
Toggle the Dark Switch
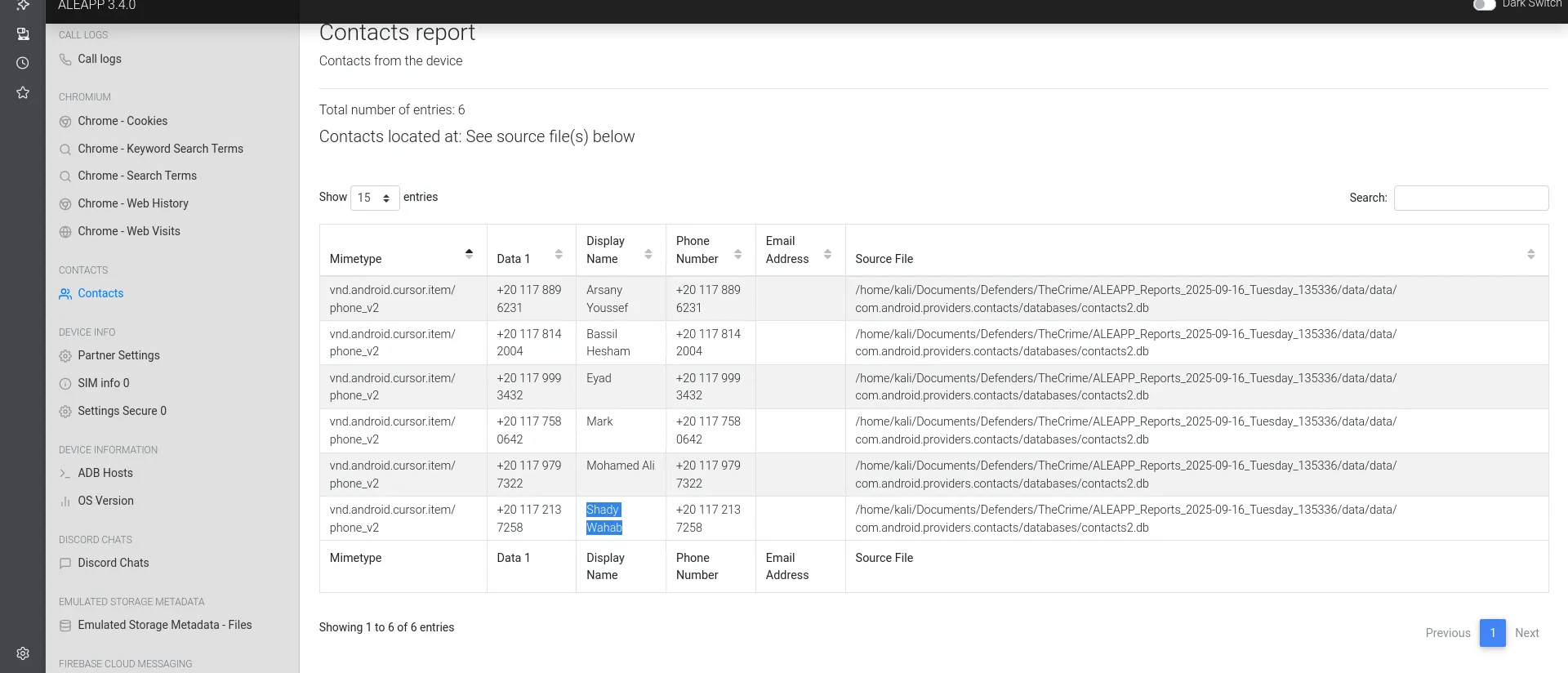1484,4
